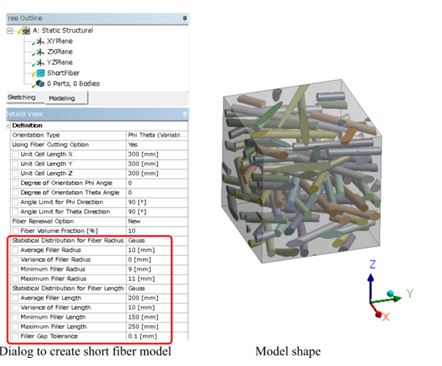Screen dimensions: 442x366
Task: Switch to the Modeling tab
Action: pos(62,98)
